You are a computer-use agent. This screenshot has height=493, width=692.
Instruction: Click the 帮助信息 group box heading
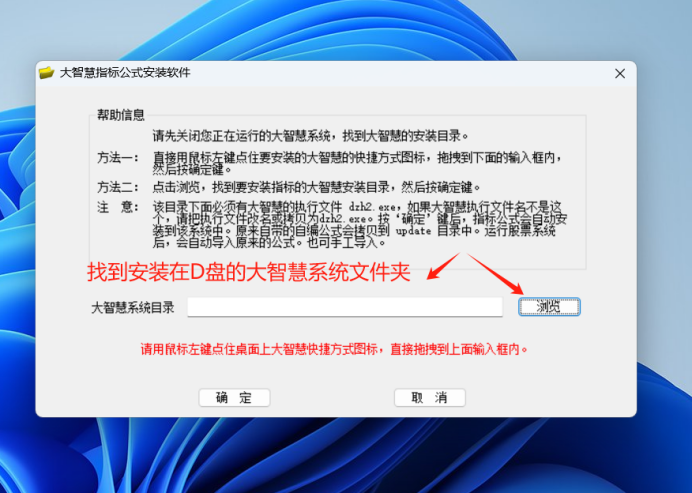120,115
